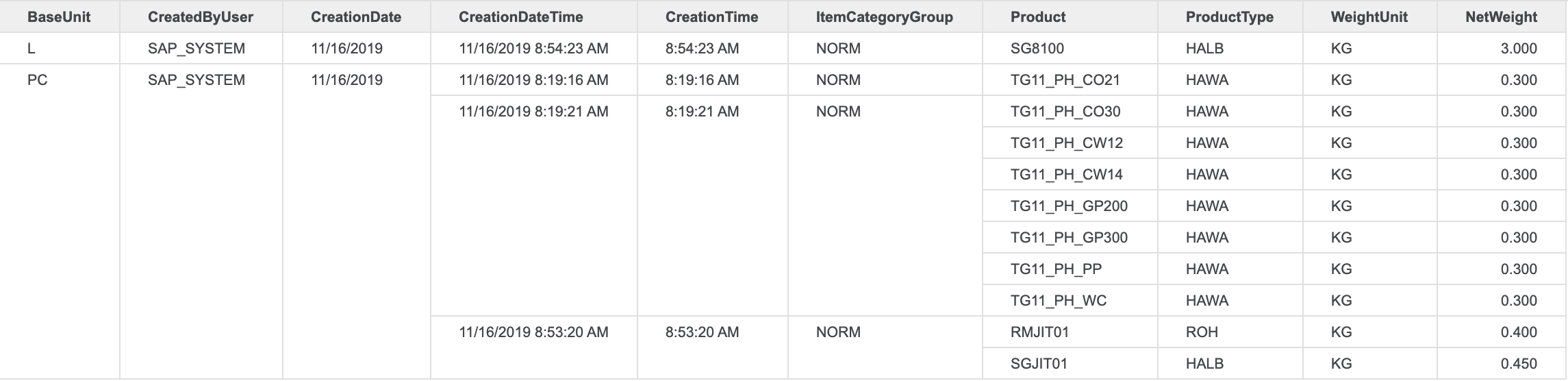Click the 8:53:20 AM creation time cell
Image resolution: width=1568 pixels, height=381 pixels.
702,332
